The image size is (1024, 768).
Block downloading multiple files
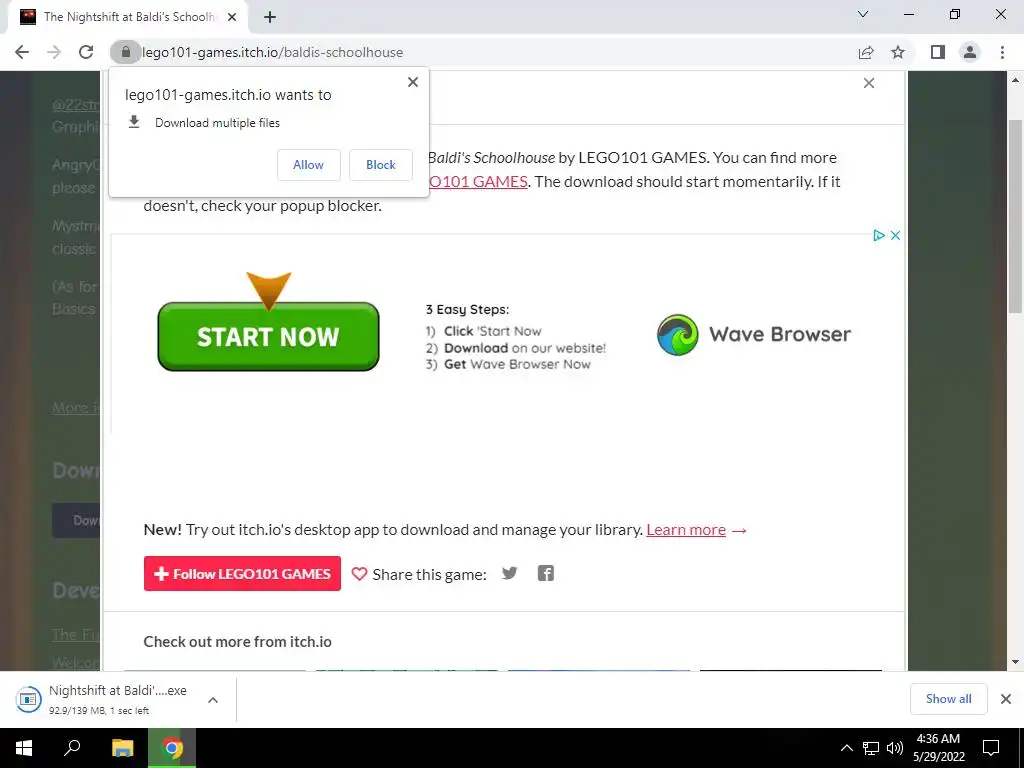click(x=381, y=165)
